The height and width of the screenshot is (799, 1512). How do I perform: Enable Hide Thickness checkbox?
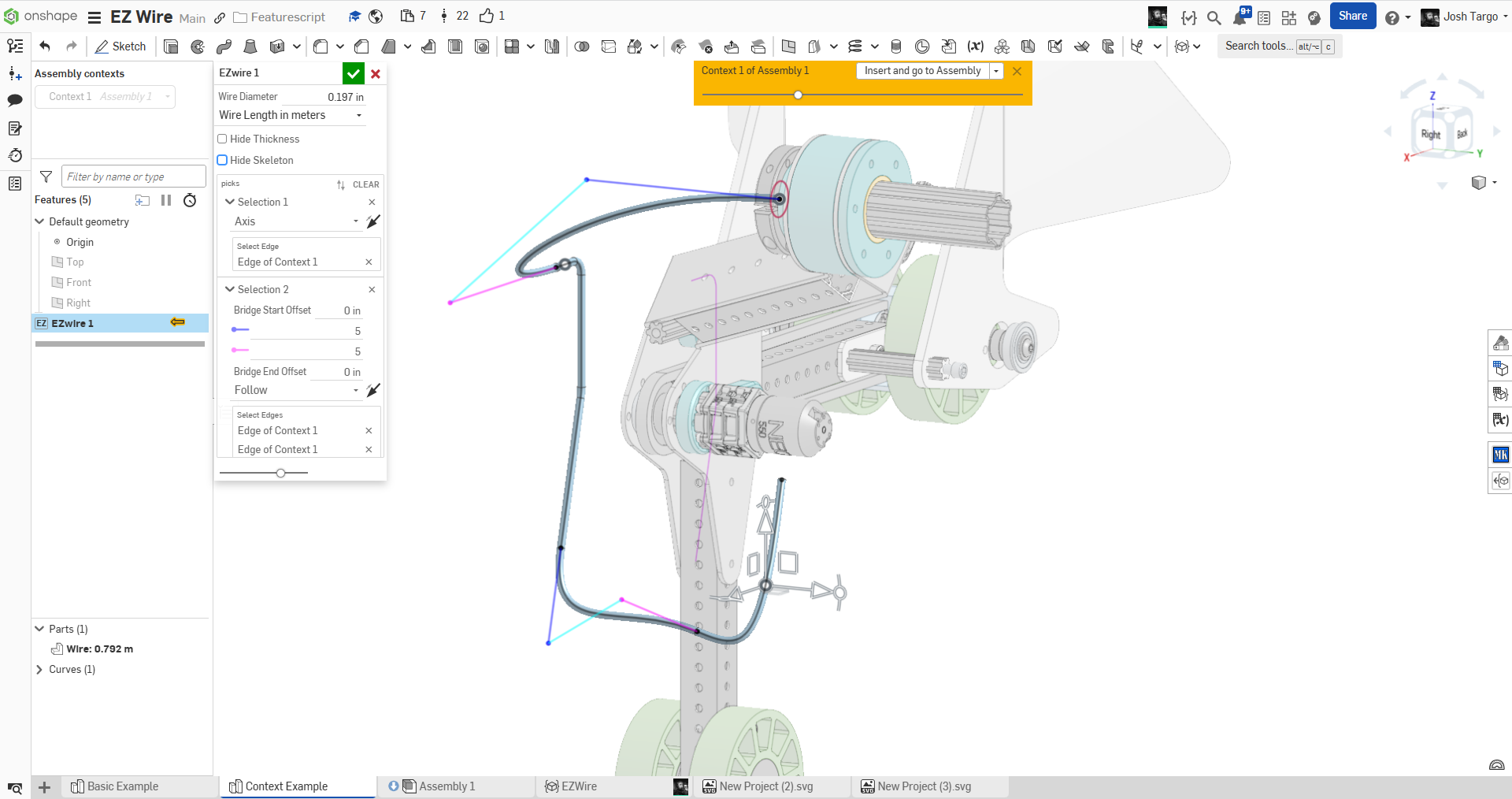222,139
